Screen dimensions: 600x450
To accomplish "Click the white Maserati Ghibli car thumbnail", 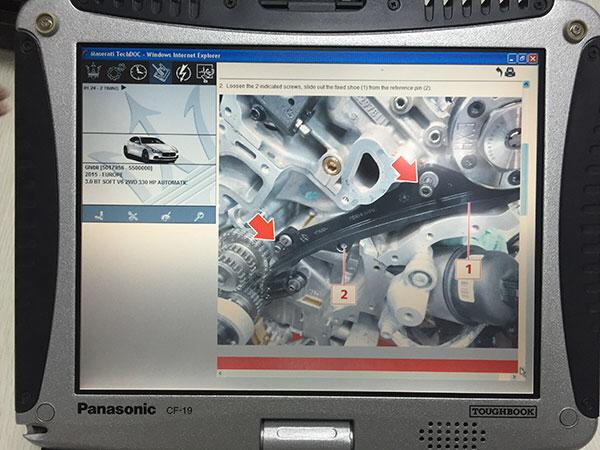I will [151, 149].
